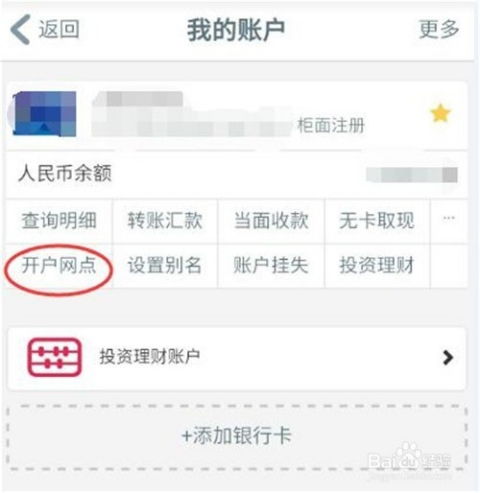
Task: Open 投资理财 in the action grid
Action: (377, 266)
